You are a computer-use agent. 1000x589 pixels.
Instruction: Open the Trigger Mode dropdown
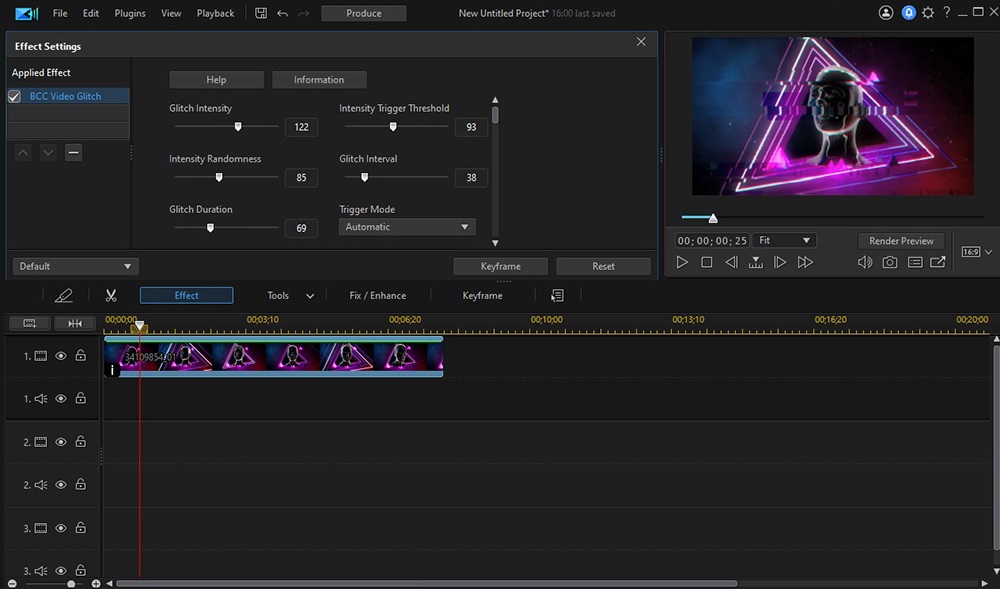point(406,227)
